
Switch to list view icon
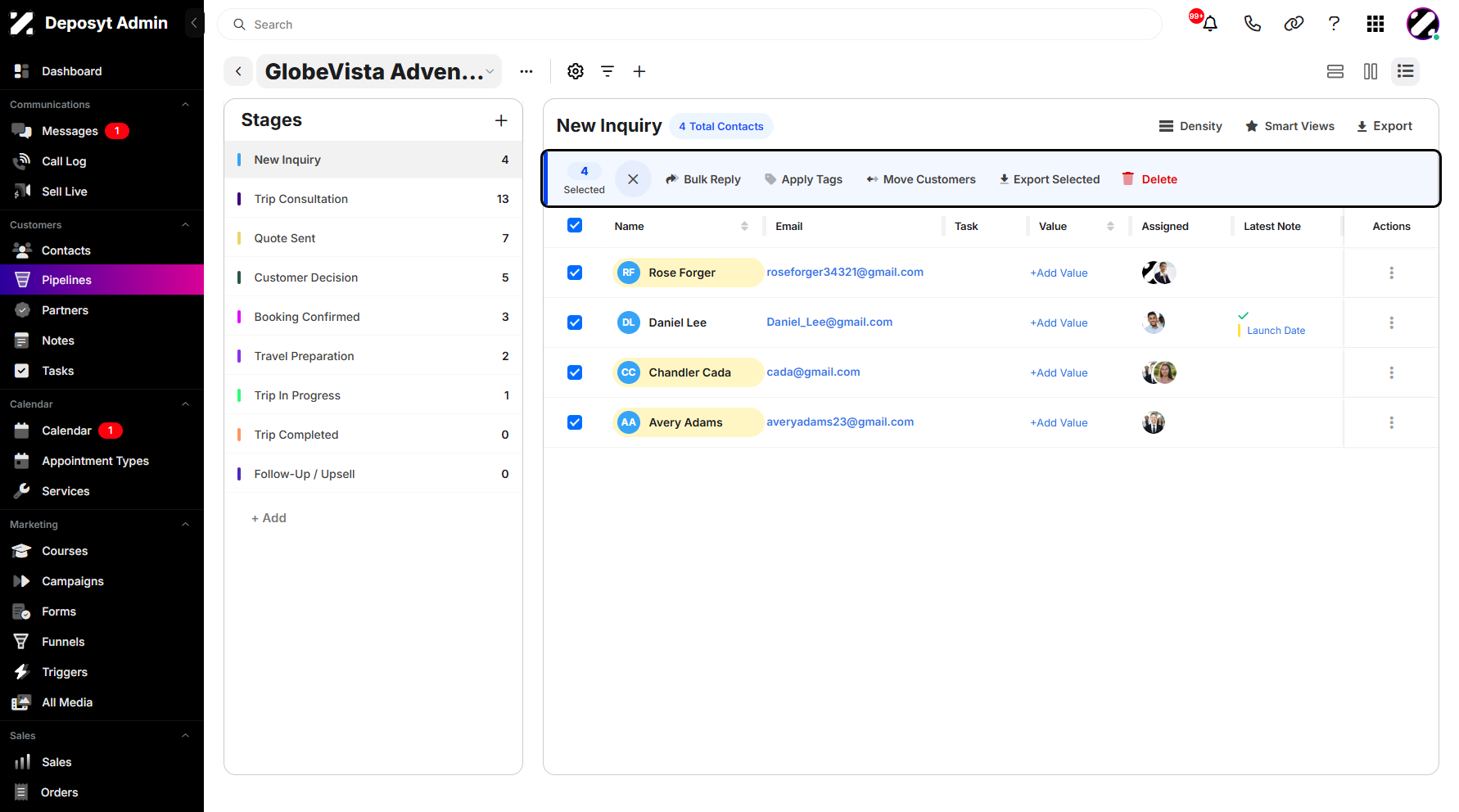(x=1406, y=71)
